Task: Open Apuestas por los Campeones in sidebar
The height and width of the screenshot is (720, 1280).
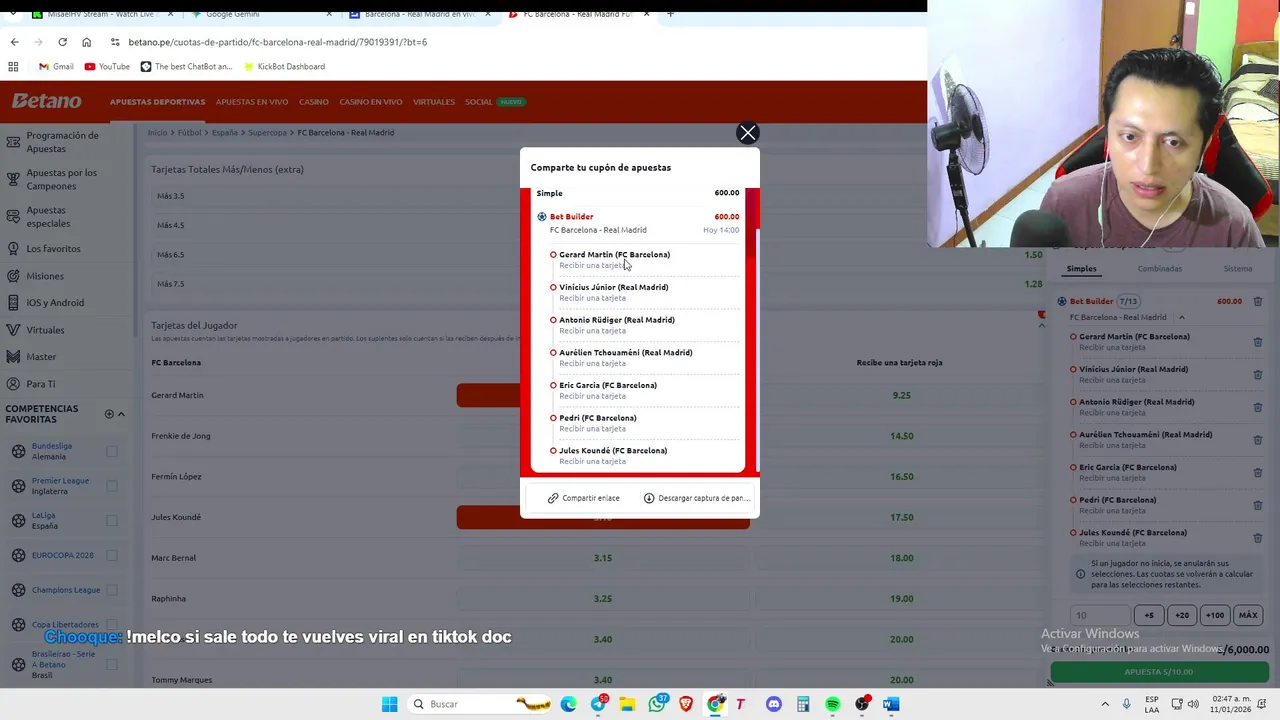Action: tap(62, 179)
